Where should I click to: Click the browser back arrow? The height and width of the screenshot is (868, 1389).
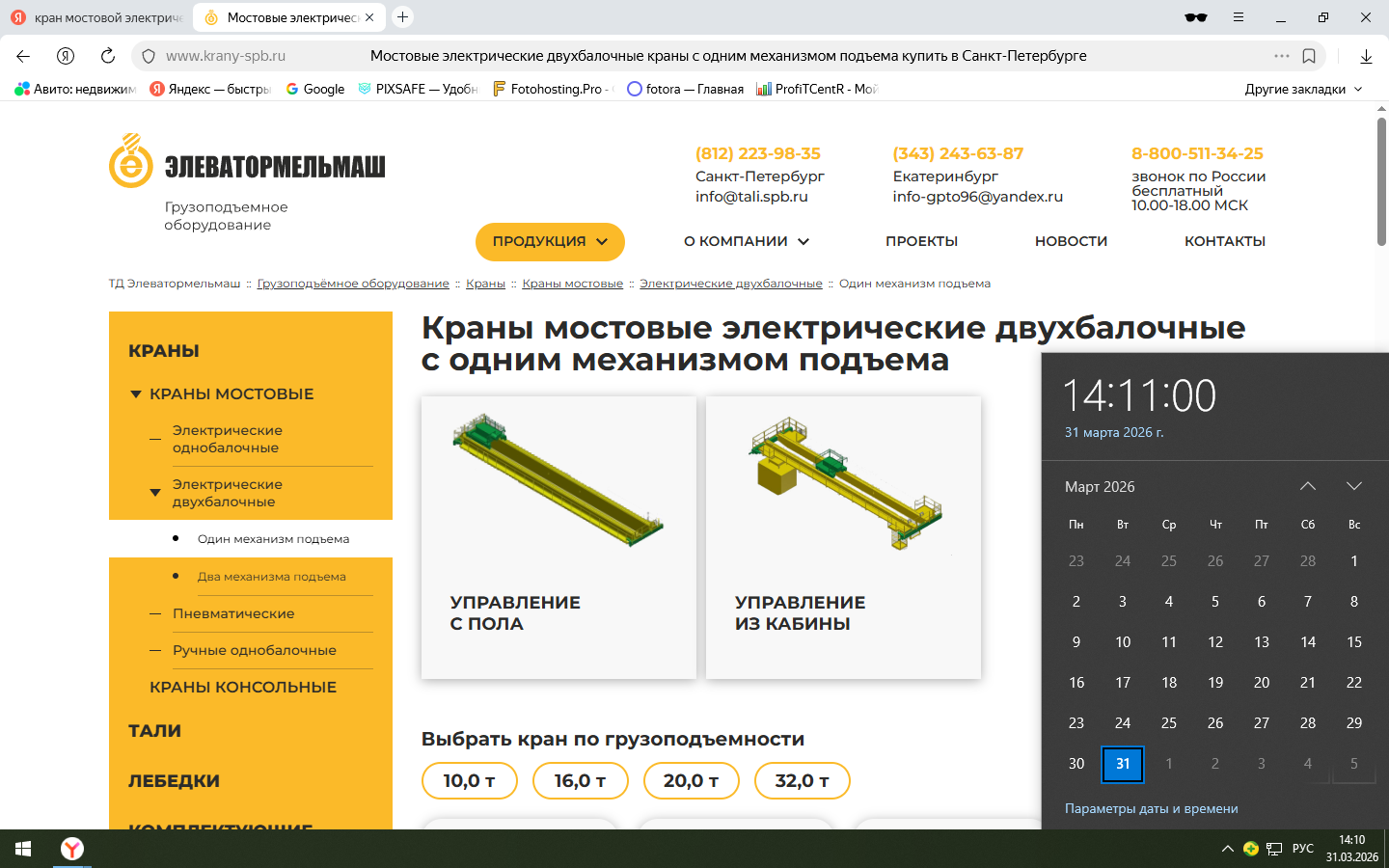point(23,56)
